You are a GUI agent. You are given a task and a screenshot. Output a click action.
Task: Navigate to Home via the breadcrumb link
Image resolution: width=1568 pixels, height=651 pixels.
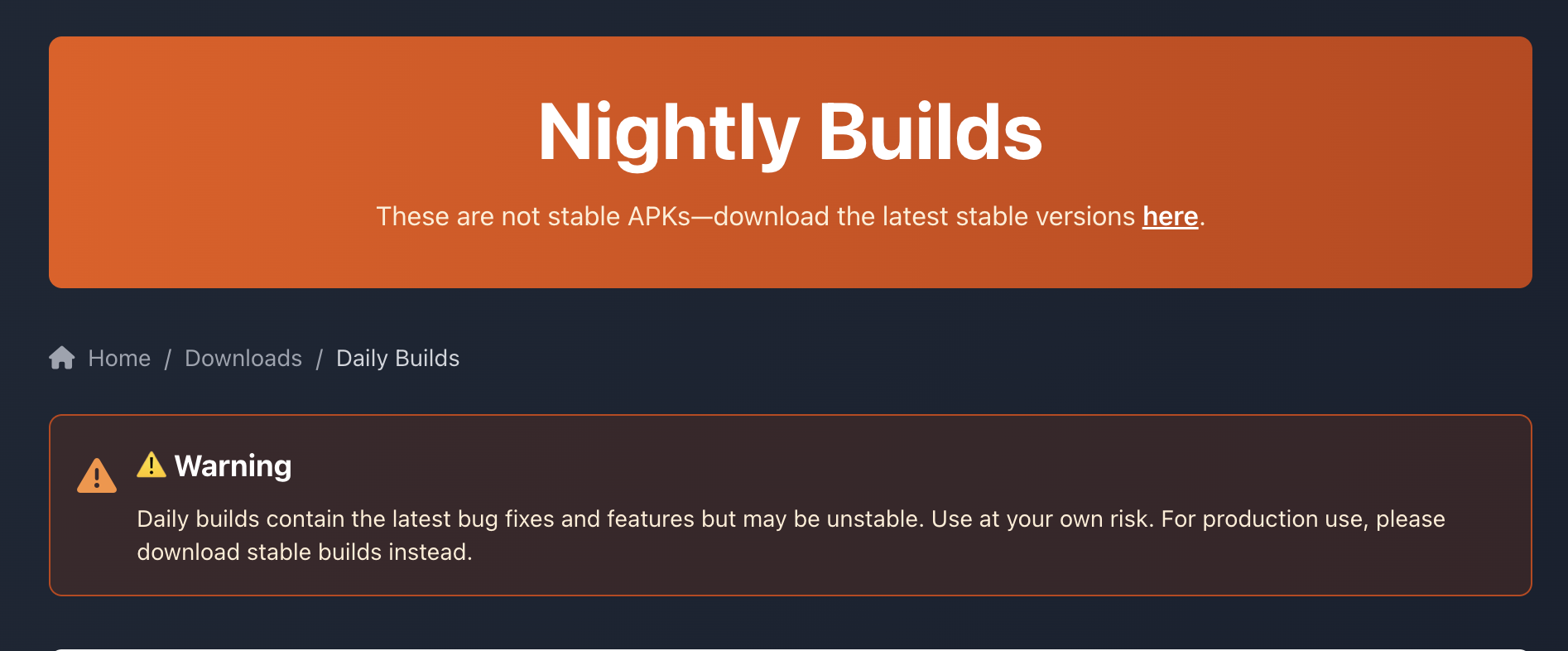point(119,358)
